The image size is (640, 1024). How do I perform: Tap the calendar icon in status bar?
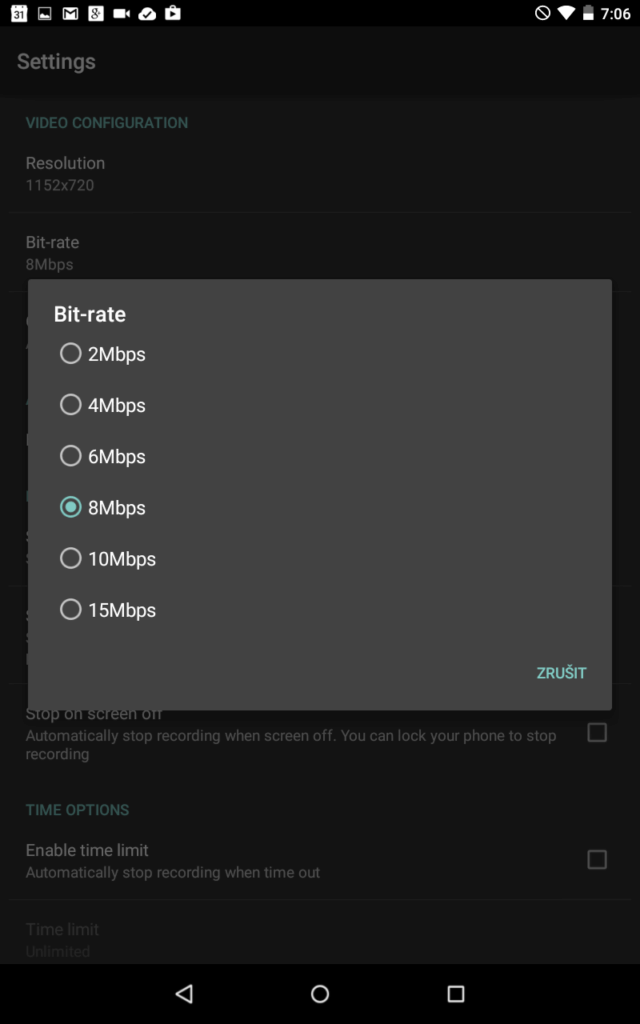[19, 13]
